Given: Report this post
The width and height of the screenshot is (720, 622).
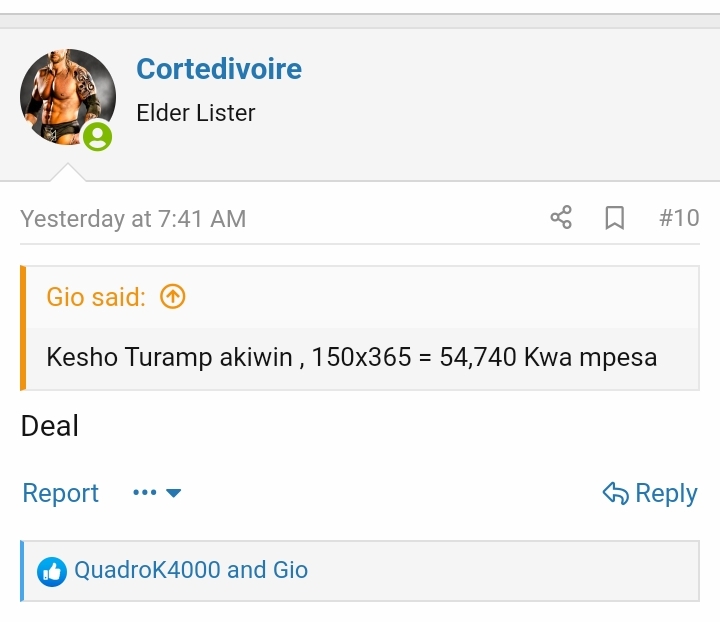Looking at the screenshot, I should coord(60,493).
